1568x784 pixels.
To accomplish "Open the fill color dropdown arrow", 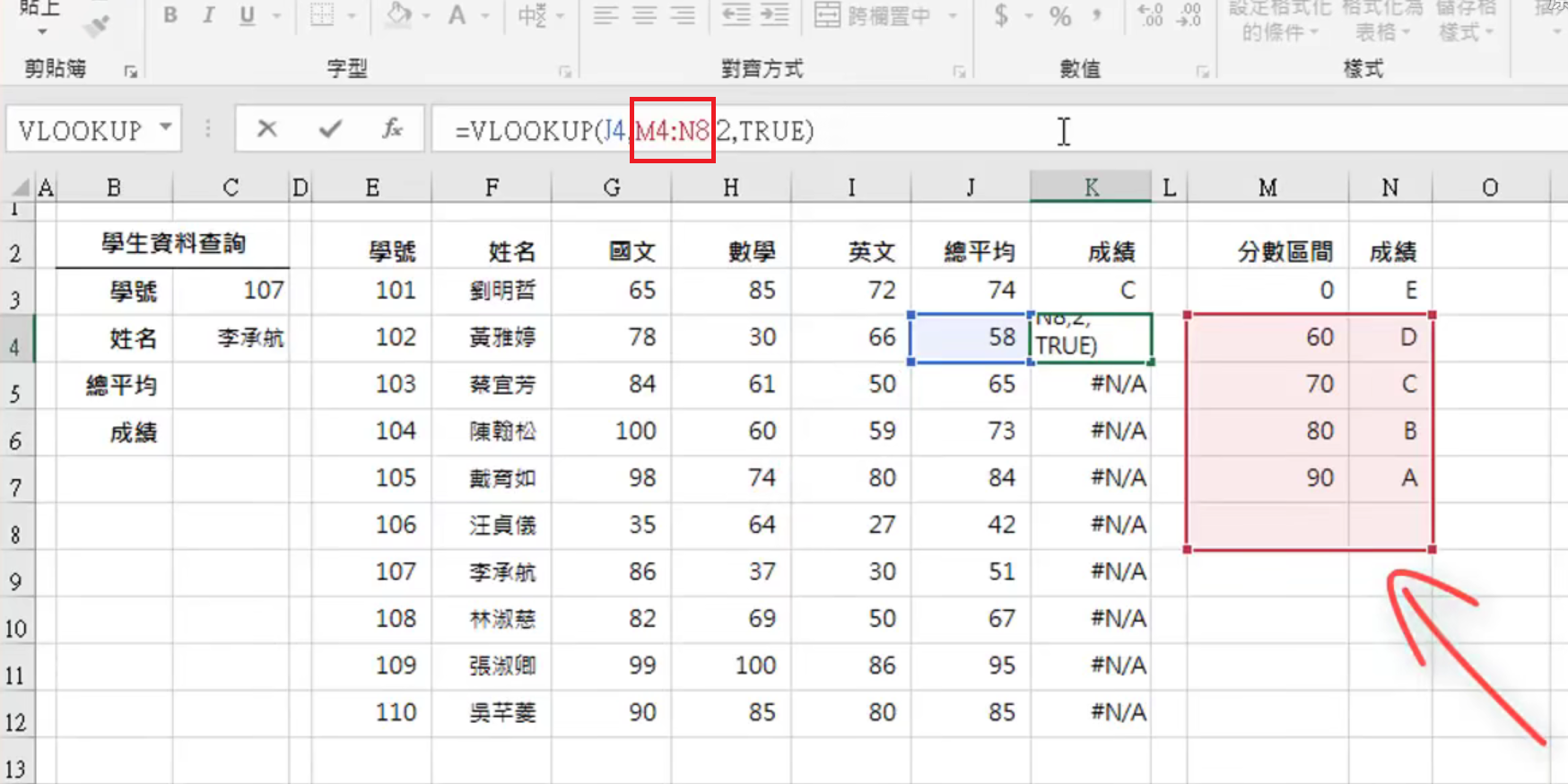I will [426, 16].
